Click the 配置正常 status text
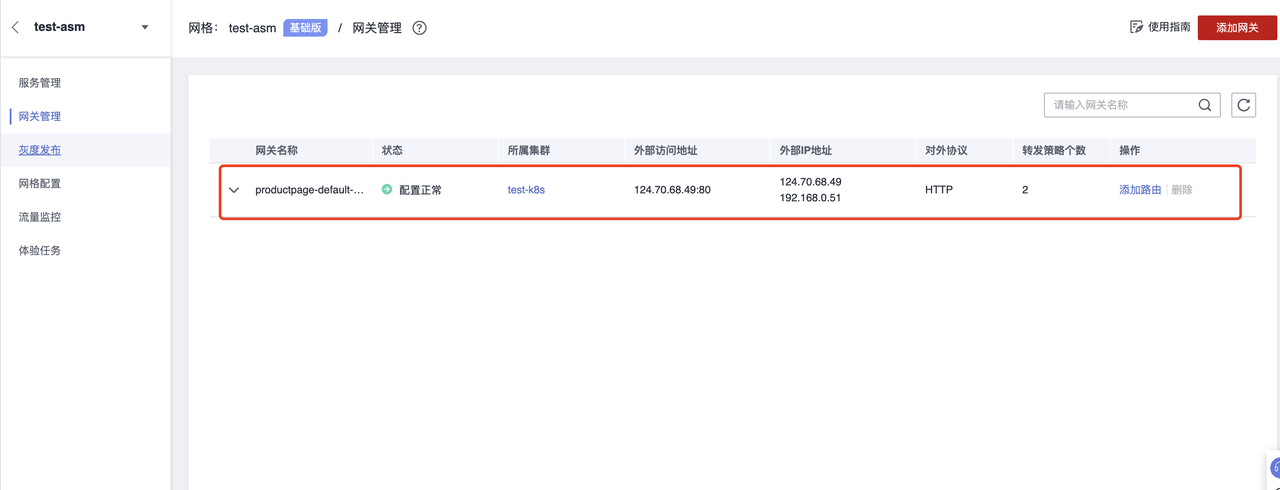The image size is (1280, 490). tap(420, 190)
